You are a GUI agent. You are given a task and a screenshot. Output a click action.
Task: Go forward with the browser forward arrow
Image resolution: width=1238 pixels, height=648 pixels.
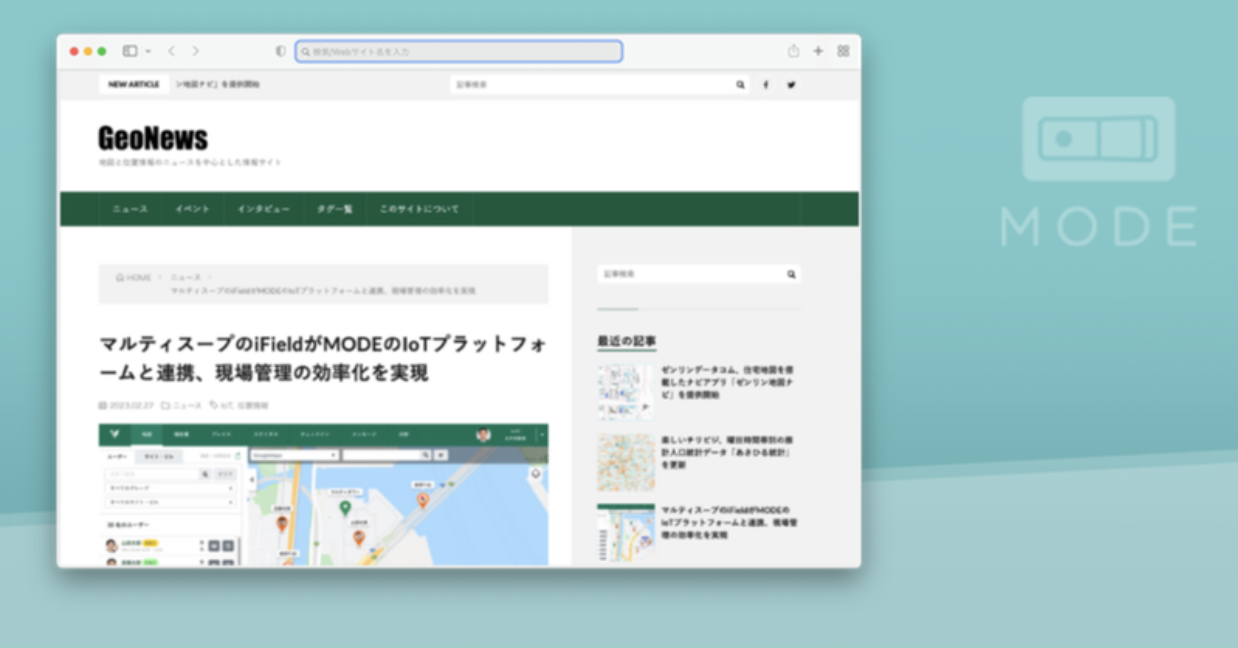click(x=195, y=51)
